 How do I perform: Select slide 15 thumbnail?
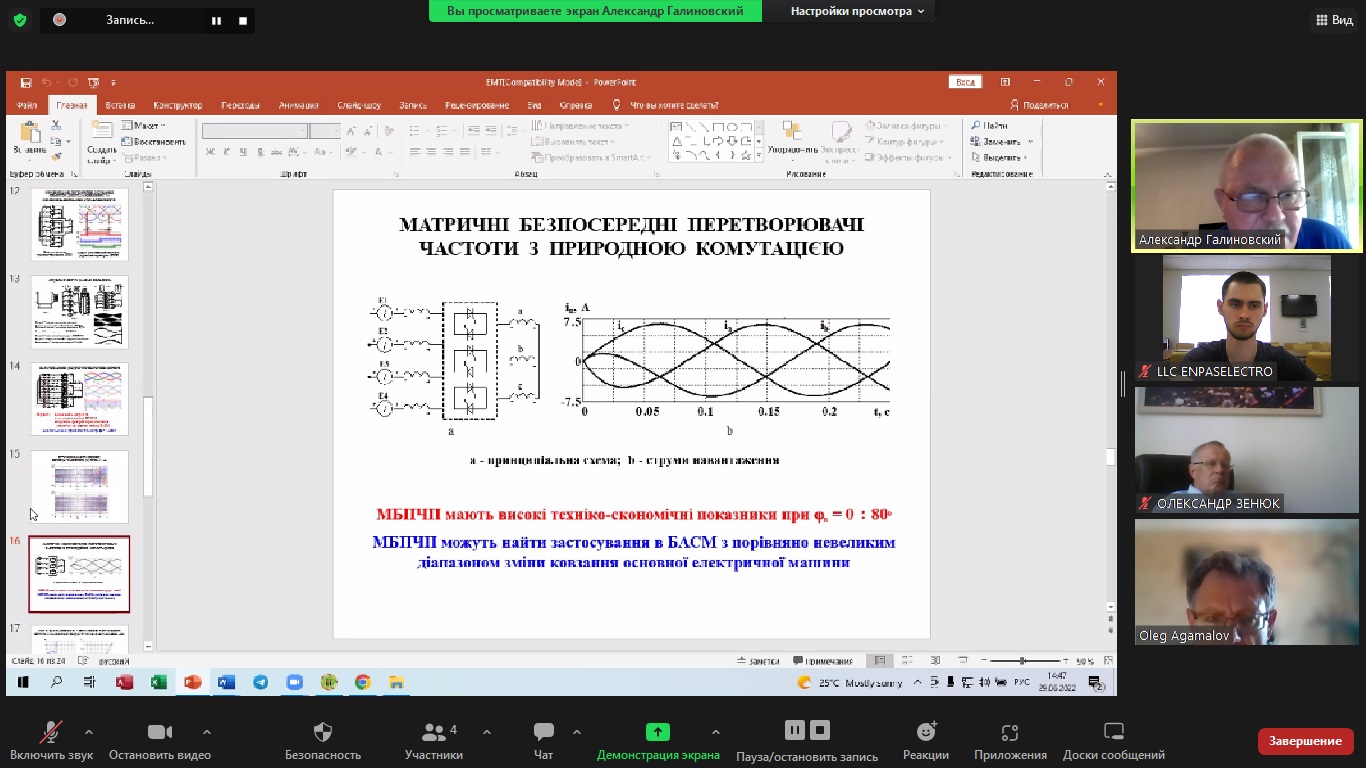[80, 487]
